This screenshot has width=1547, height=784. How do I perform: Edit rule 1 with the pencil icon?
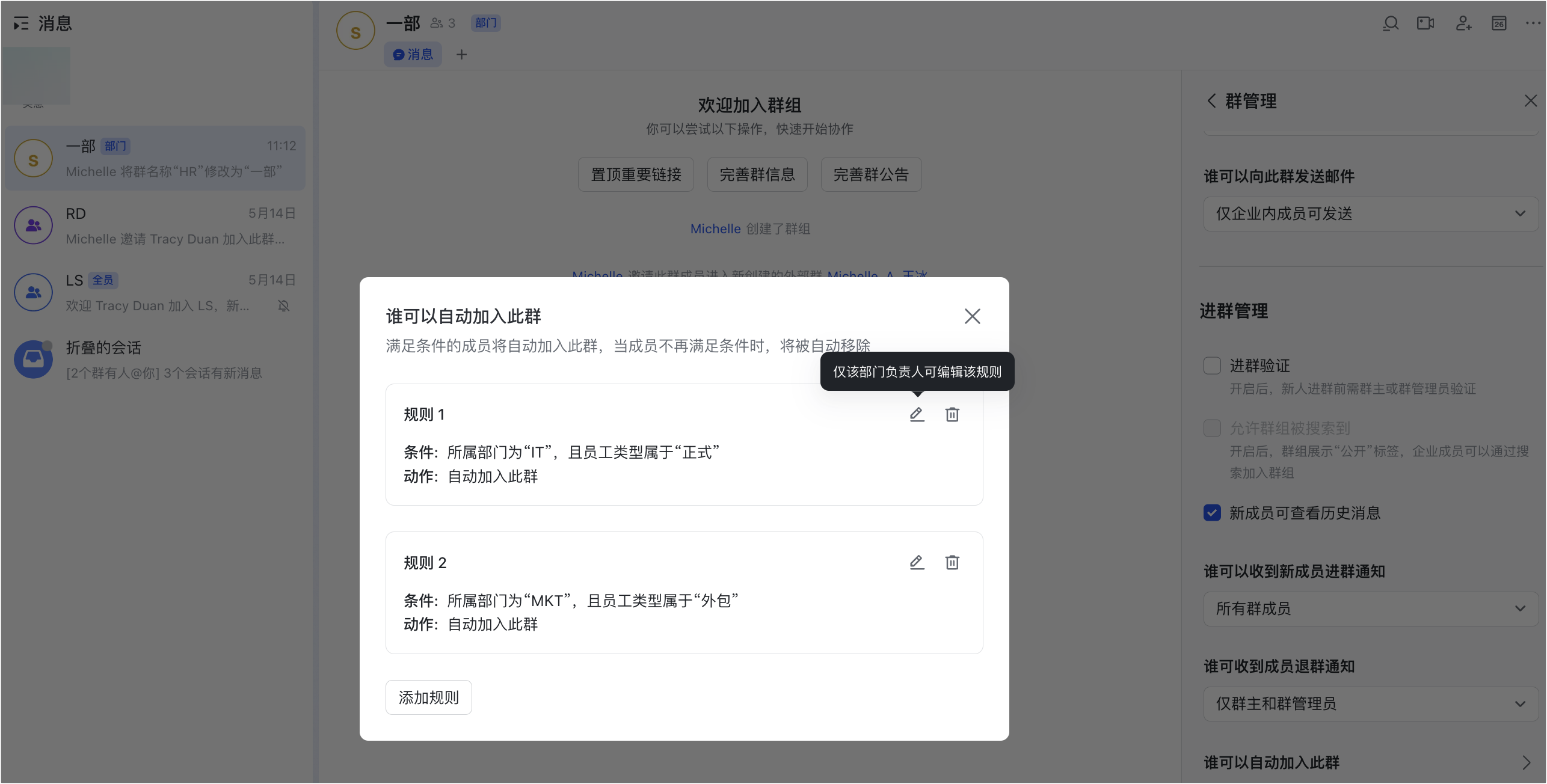tap(917, 414)
